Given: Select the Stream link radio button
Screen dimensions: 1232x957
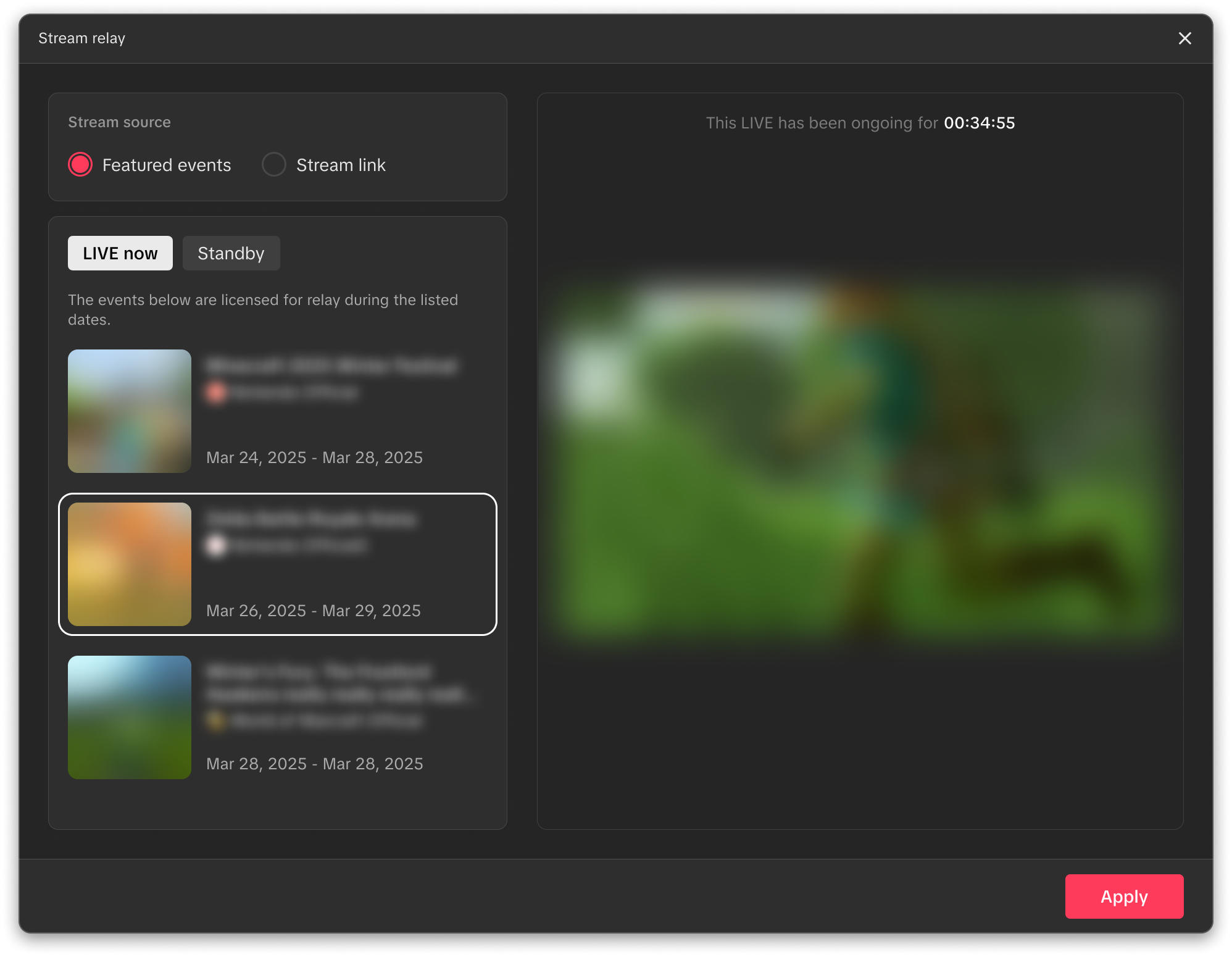Looking at the screenshot, I should (x=274, y=165).
